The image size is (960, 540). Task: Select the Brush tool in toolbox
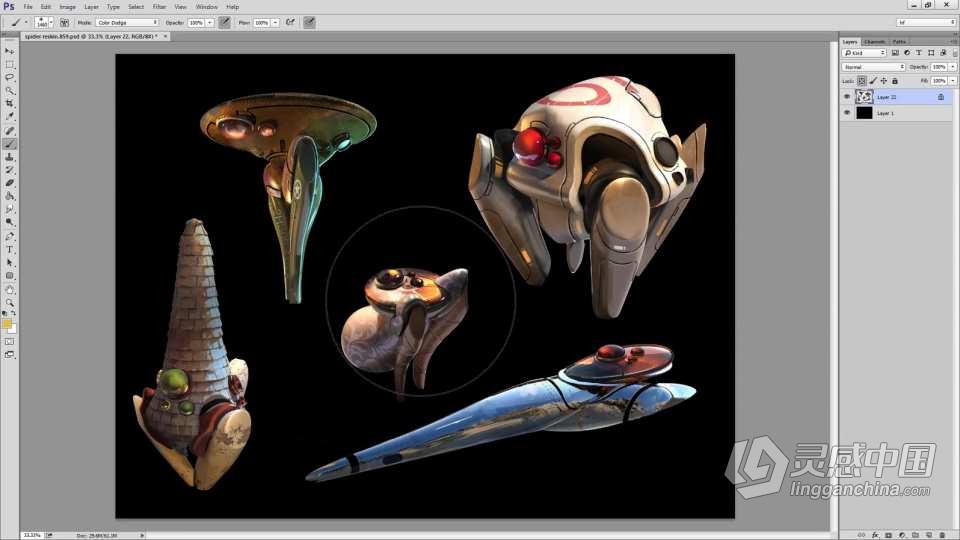pyautogui.click(x=9, y=144)
